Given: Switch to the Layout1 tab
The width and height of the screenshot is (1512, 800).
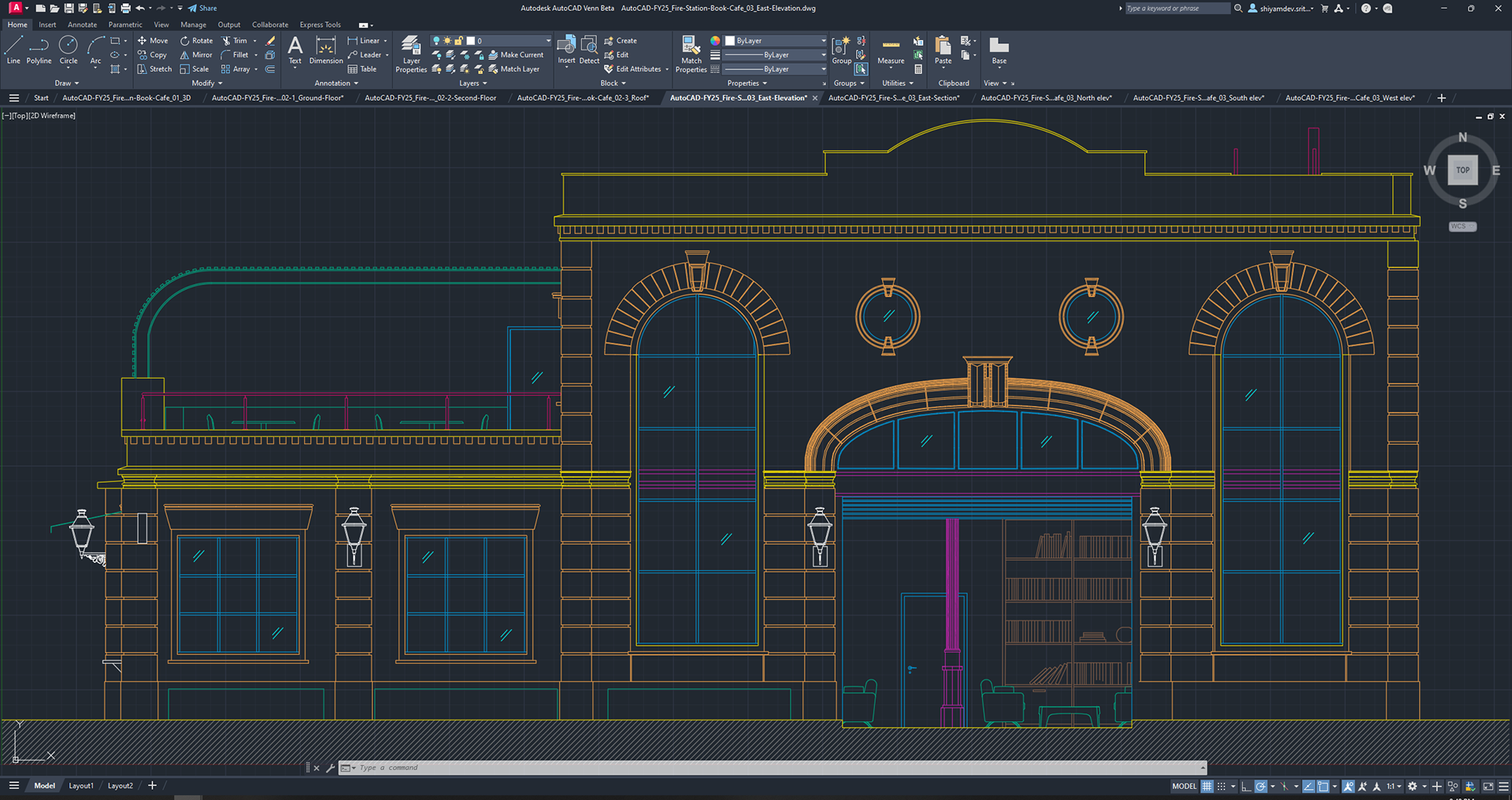Looking at the screenshot, I should 81,786.
